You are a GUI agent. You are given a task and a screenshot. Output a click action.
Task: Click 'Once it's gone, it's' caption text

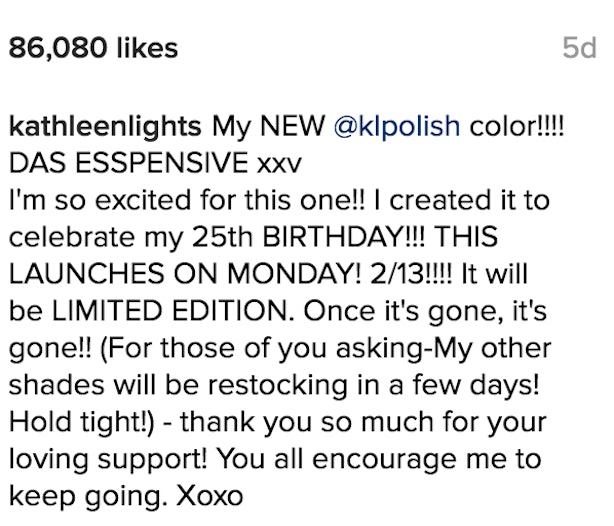pyautogui.click(x=425, y=312)
